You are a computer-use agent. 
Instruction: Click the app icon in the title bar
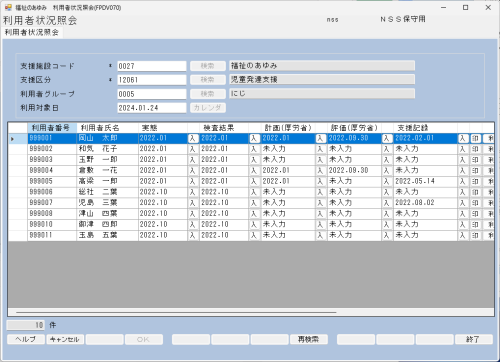tap(8, 7)
